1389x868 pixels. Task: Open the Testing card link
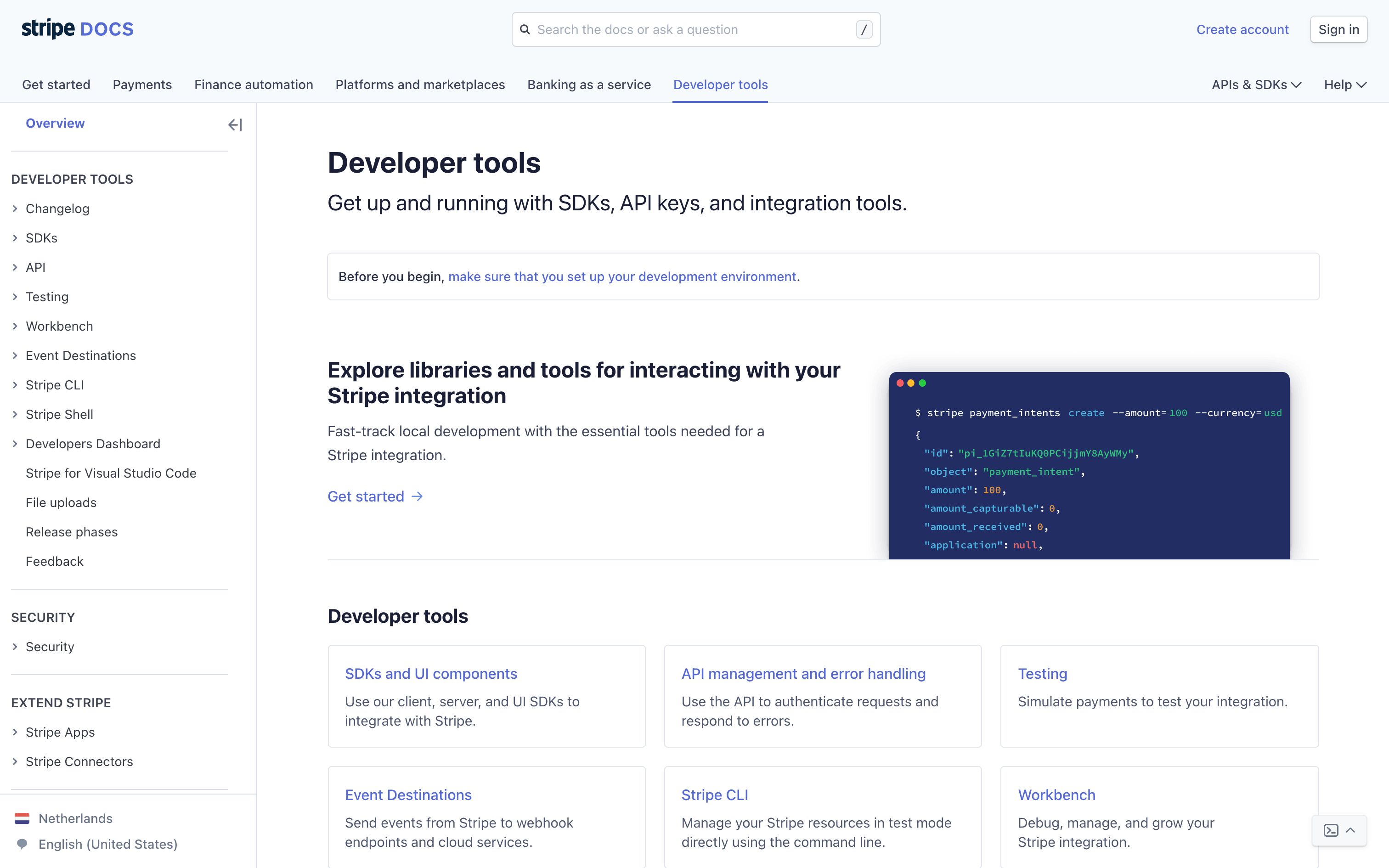tap(1042, 673)
